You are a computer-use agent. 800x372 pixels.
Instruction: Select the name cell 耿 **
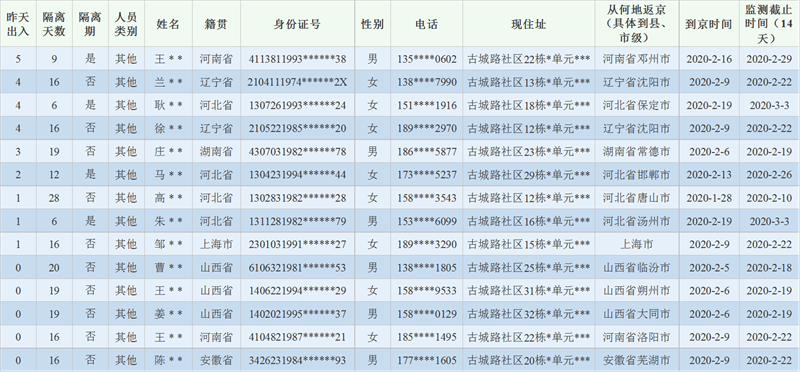(x=168, y=106)
